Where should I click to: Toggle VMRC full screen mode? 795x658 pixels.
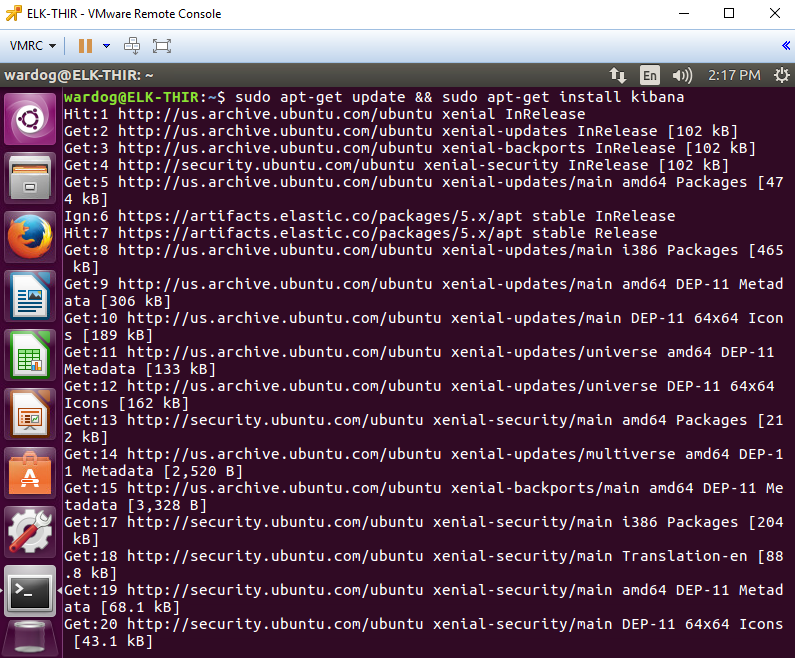click(162, 46)
